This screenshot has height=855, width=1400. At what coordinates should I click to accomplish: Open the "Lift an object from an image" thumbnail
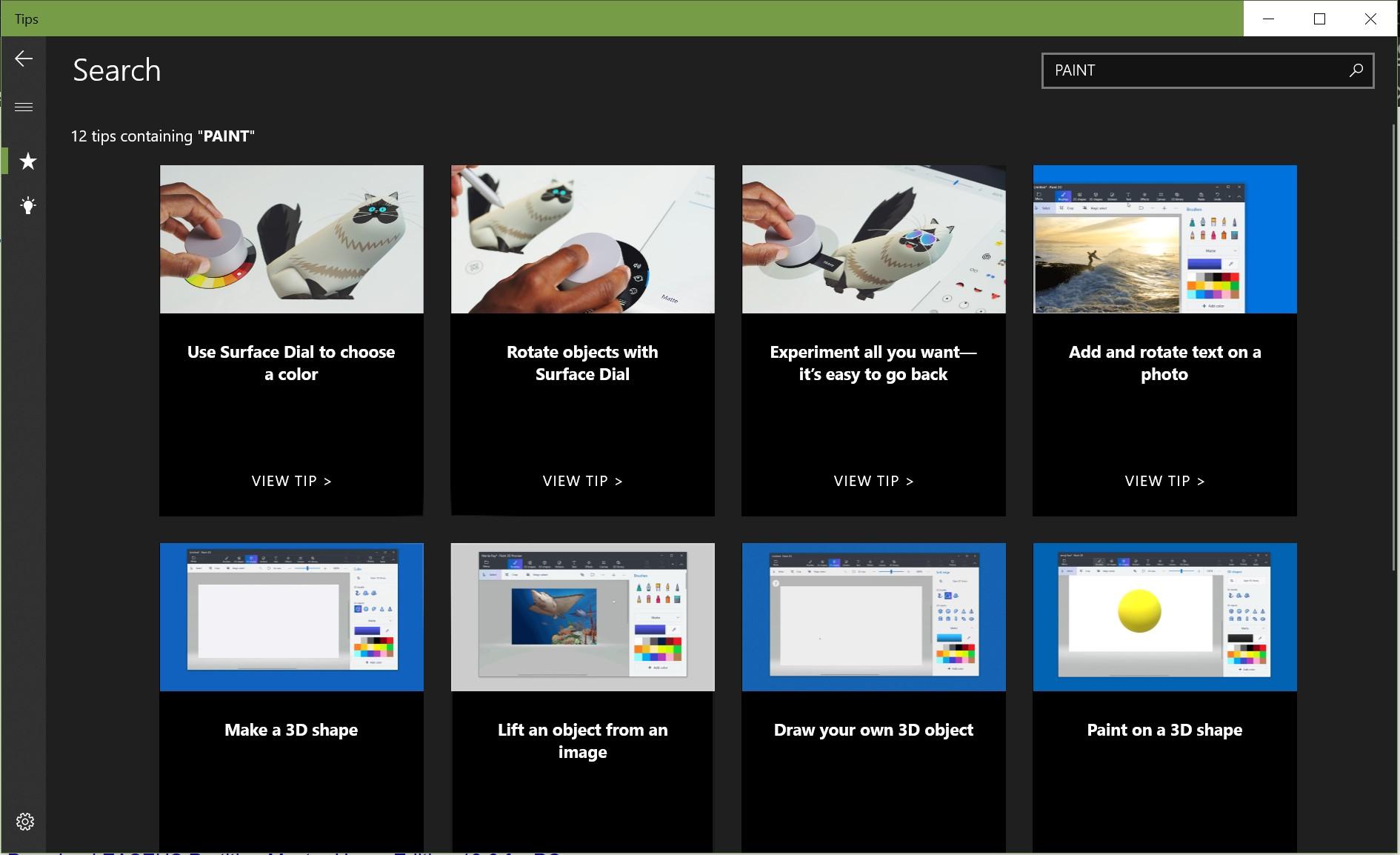click(x=582, y=616)
